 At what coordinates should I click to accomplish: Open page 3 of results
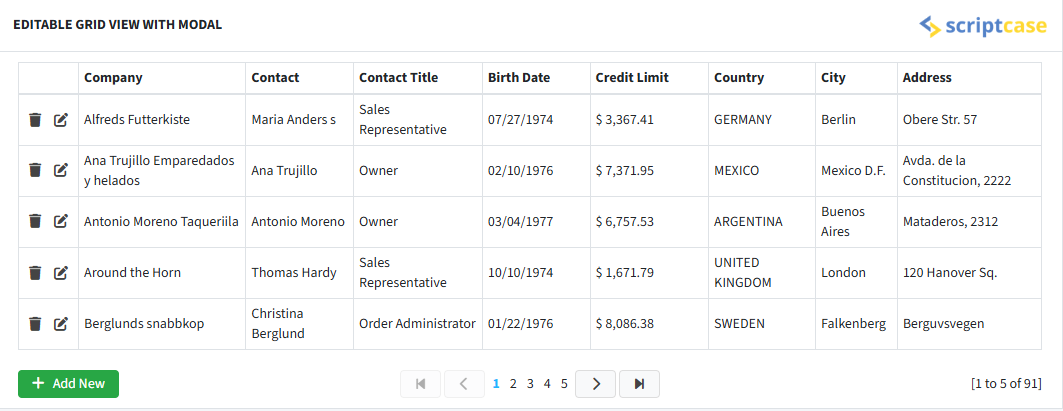click(530, 384)
